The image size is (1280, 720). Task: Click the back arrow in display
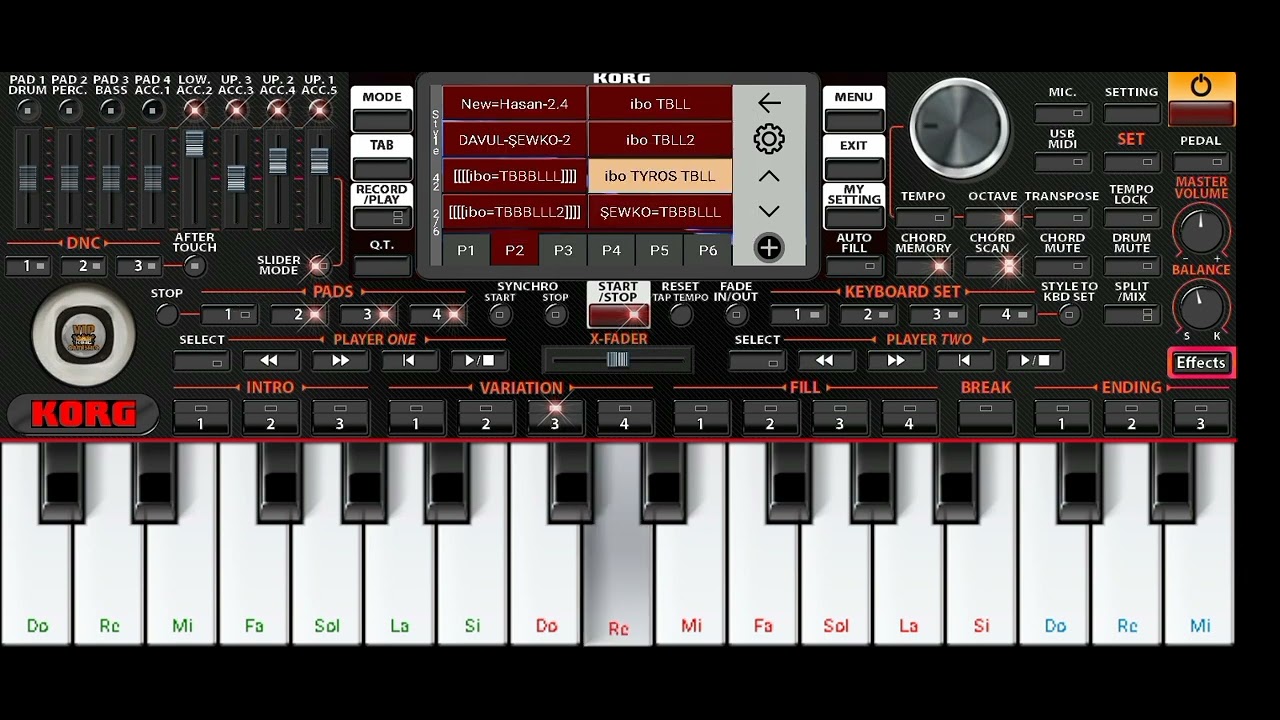[x=769, y=103]
